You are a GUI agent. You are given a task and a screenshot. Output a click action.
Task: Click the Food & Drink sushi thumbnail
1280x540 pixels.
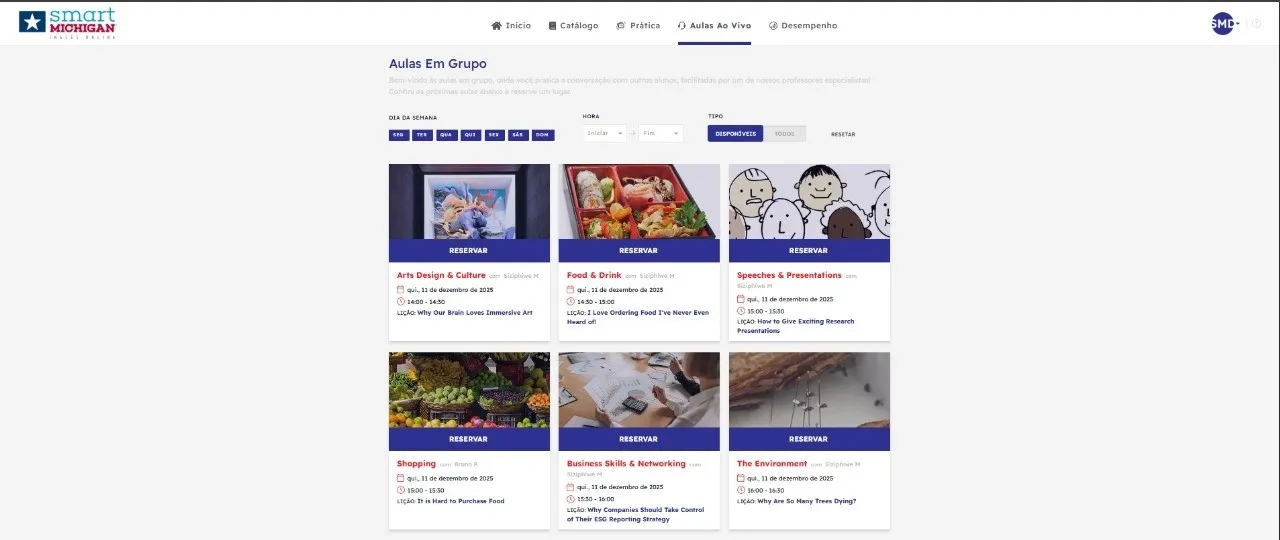click(x=639, y=201)
